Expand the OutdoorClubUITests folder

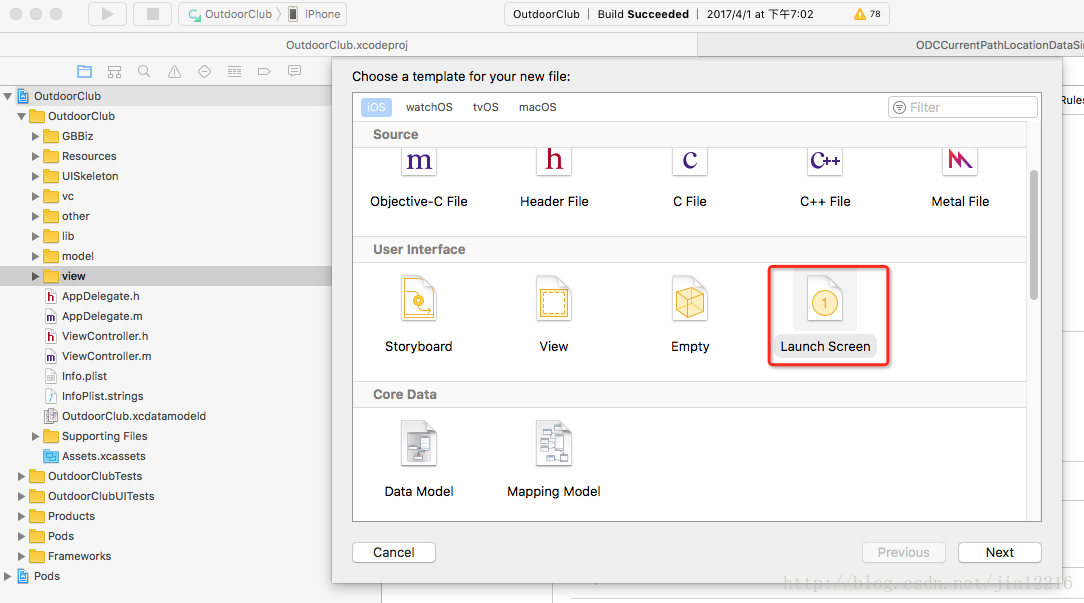[21, 497]
